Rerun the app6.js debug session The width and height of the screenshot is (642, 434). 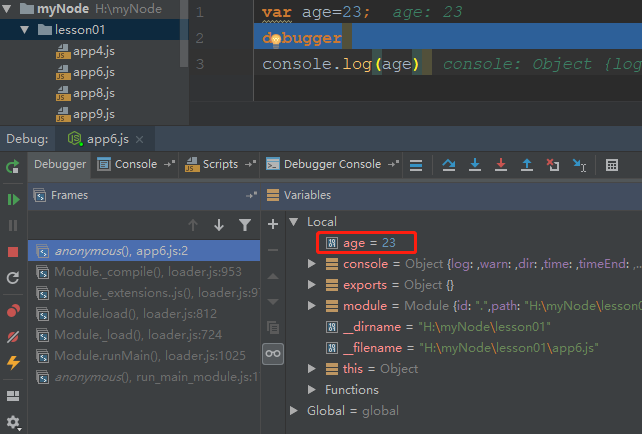[13, 166]
